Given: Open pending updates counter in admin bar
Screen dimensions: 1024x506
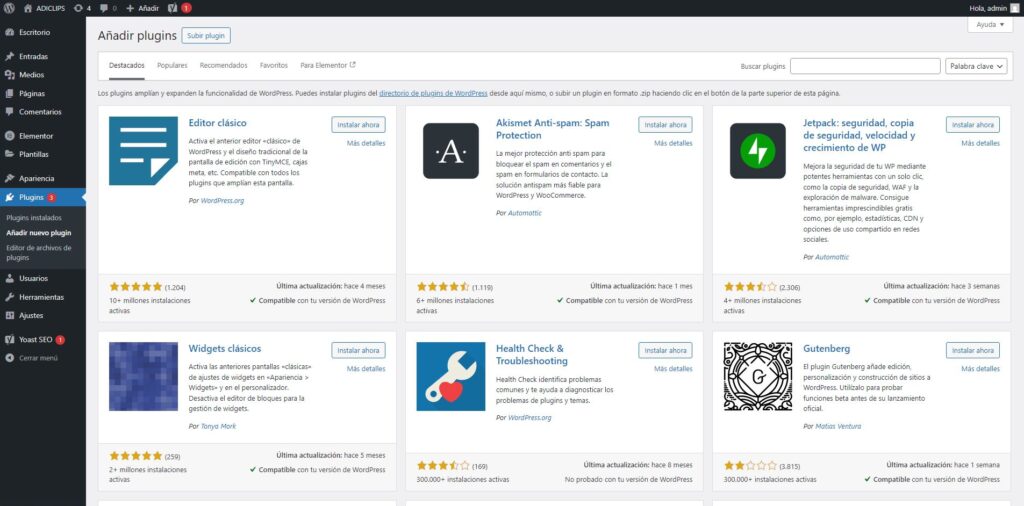Looking at the screenshot, I should tap(82, 8).
